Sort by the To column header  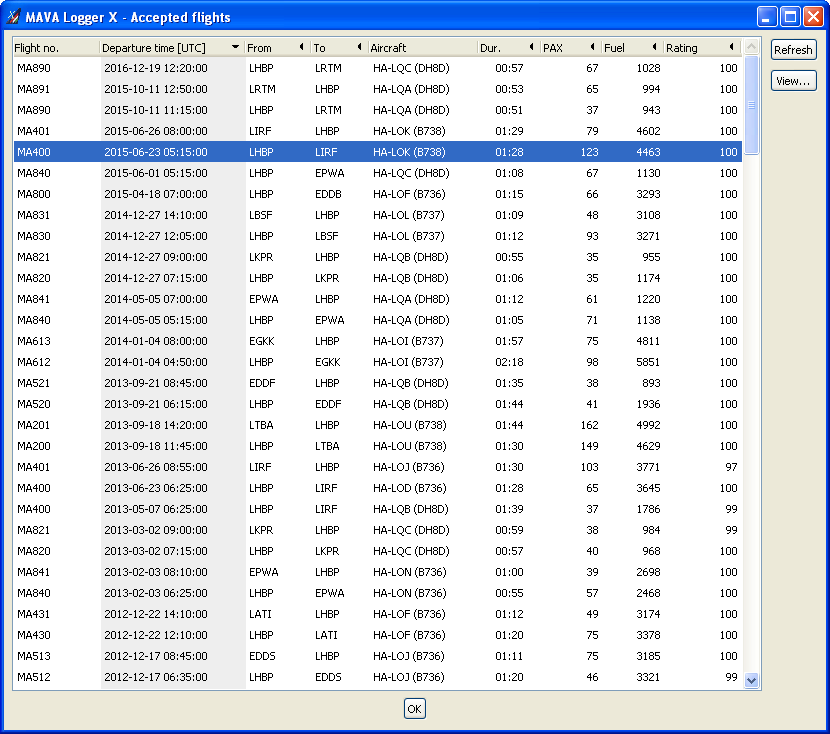339,48
